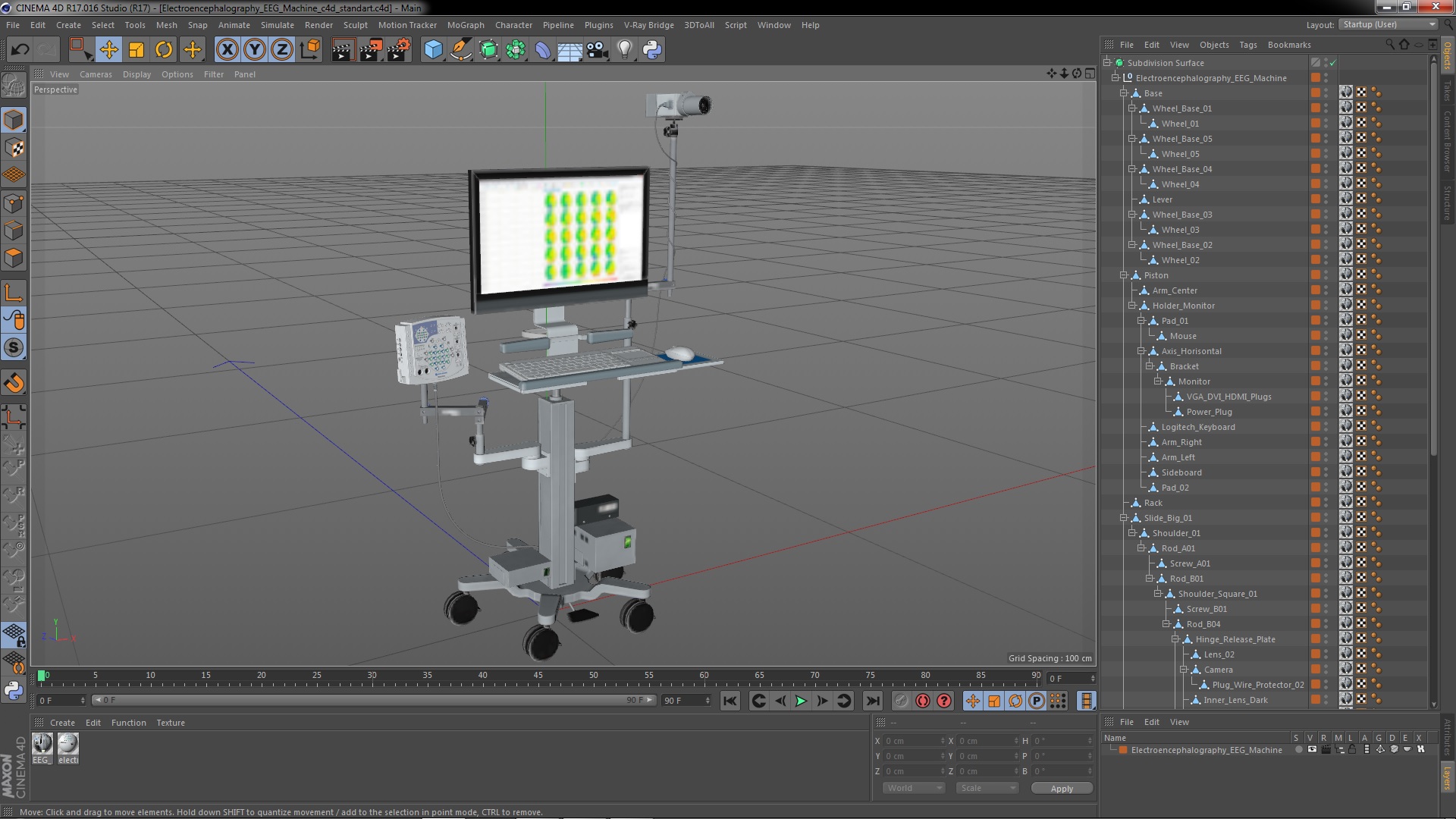Click the X position input field
Image resolution: width=1456 pixels, height=819 pixels.
(914, 741)
